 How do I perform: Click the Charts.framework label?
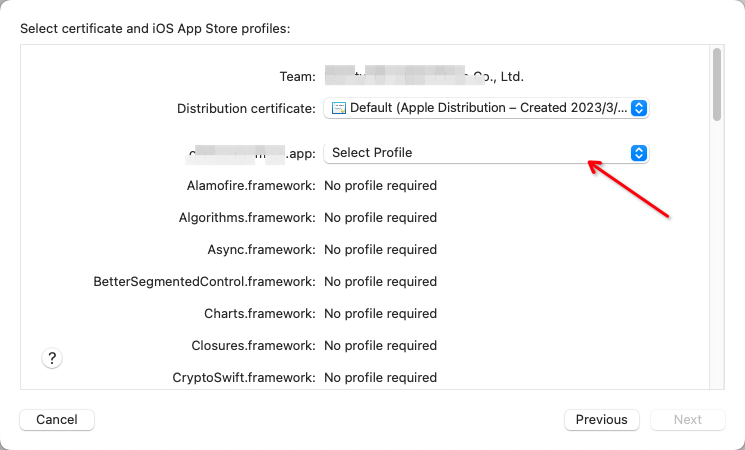click(260, 314)
